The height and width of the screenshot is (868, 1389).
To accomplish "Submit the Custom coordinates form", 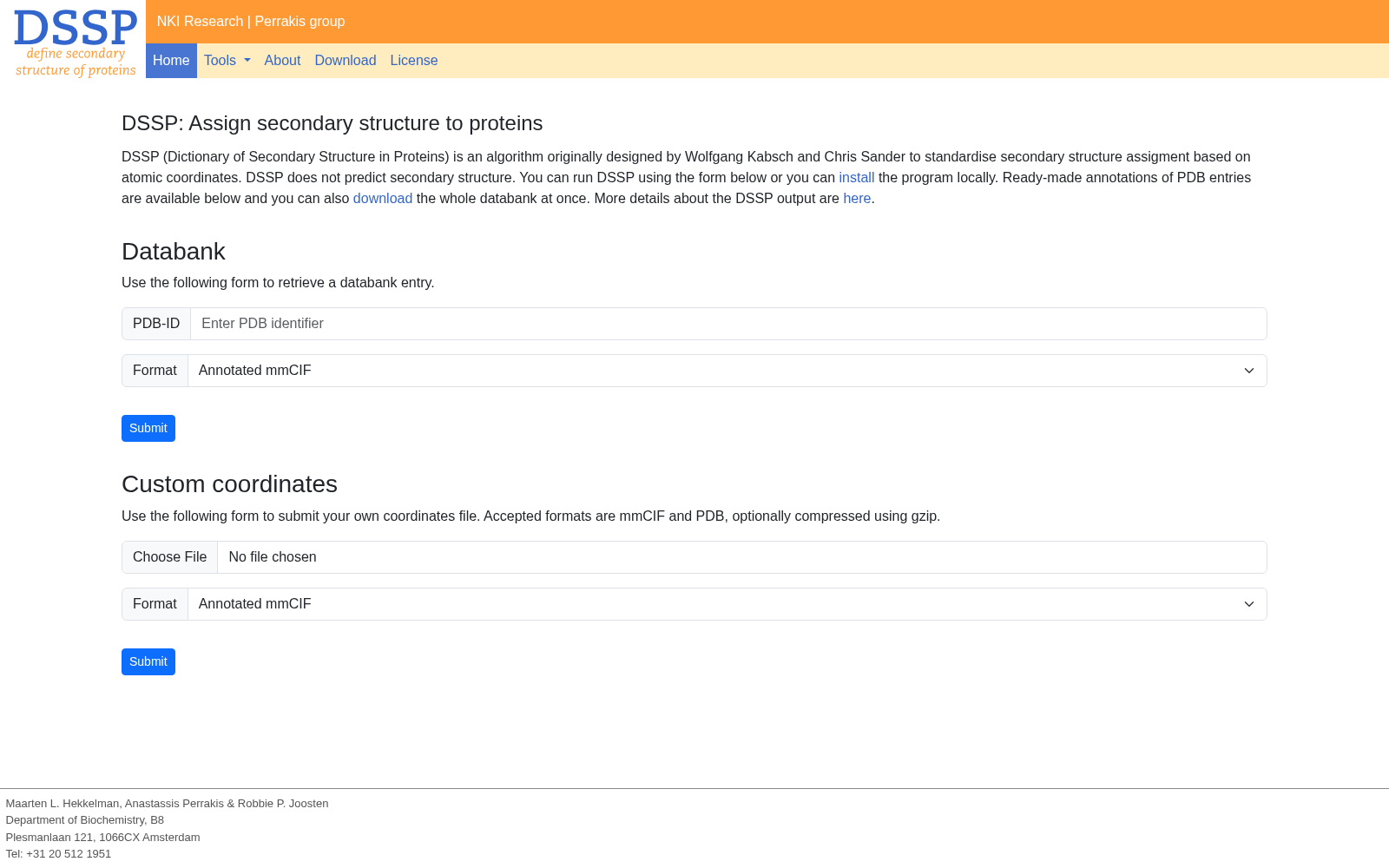I will 148,661.
